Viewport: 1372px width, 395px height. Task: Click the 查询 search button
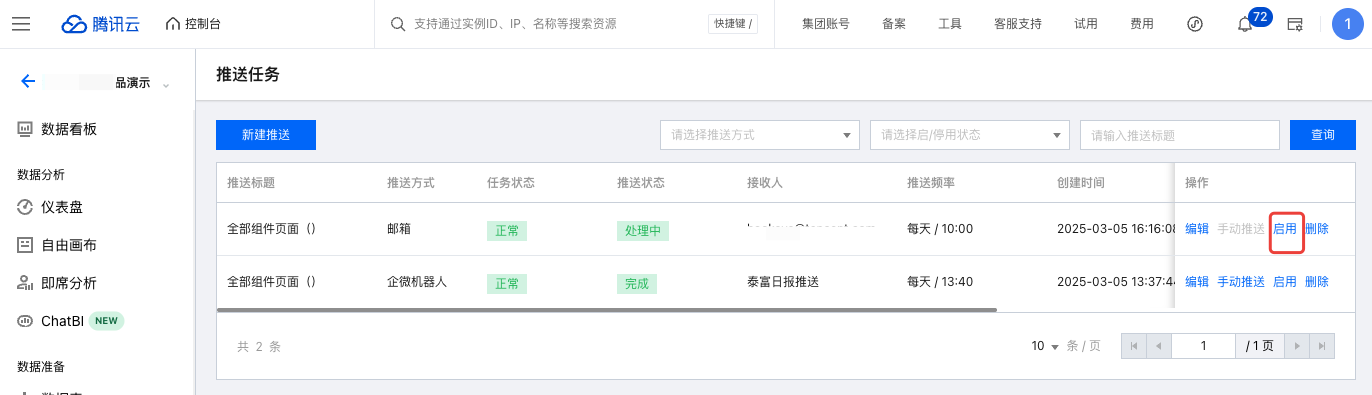tap(1323, 134)
